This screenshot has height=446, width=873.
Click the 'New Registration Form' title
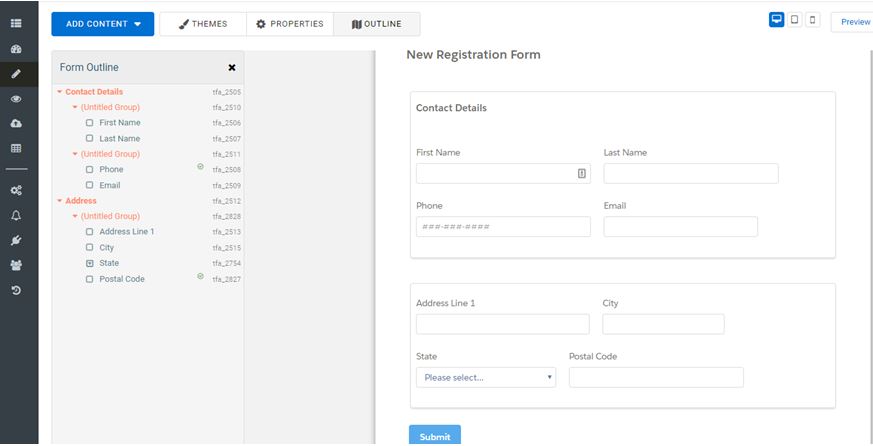pos(473,55)
